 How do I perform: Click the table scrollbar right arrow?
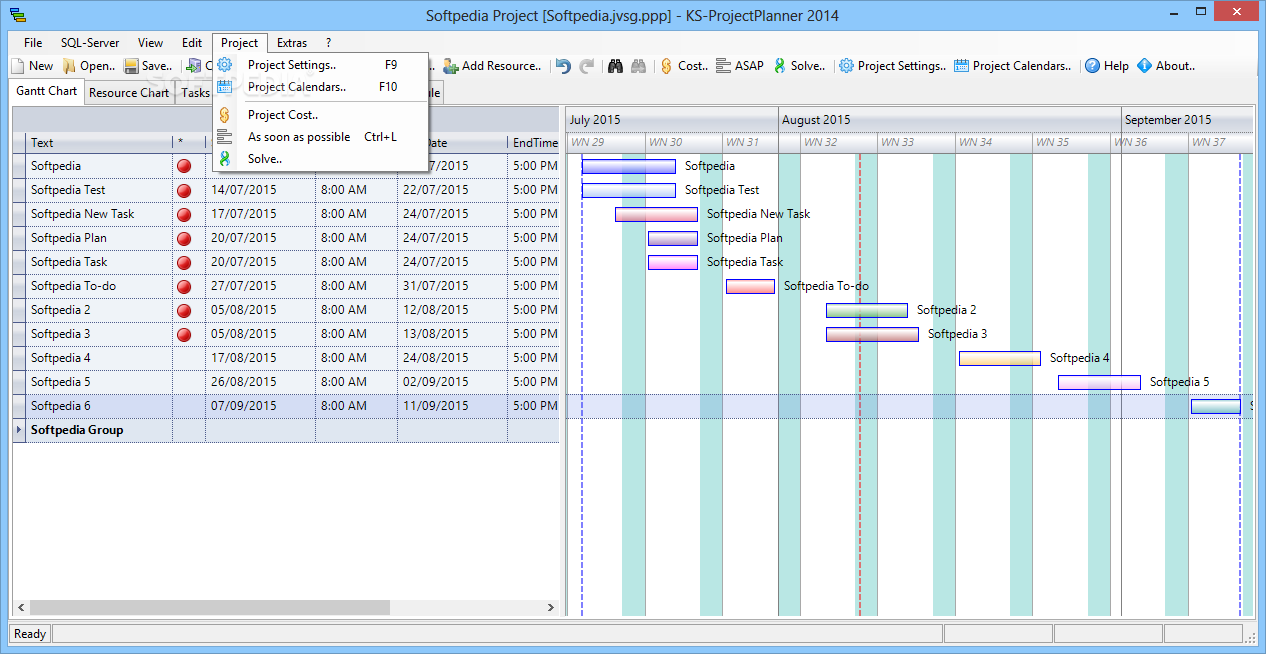[550, 608]
